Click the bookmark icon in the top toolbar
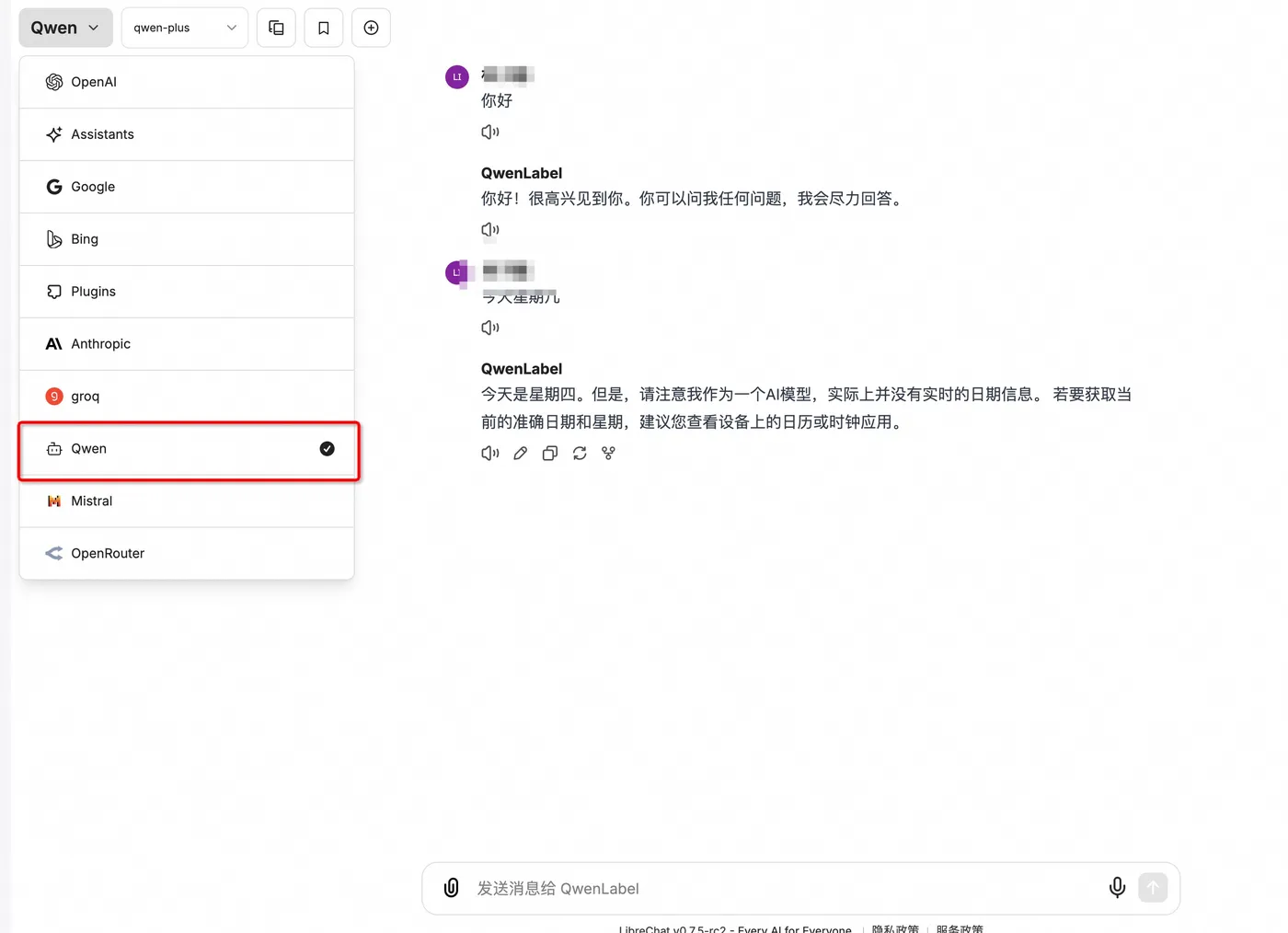 324,28
